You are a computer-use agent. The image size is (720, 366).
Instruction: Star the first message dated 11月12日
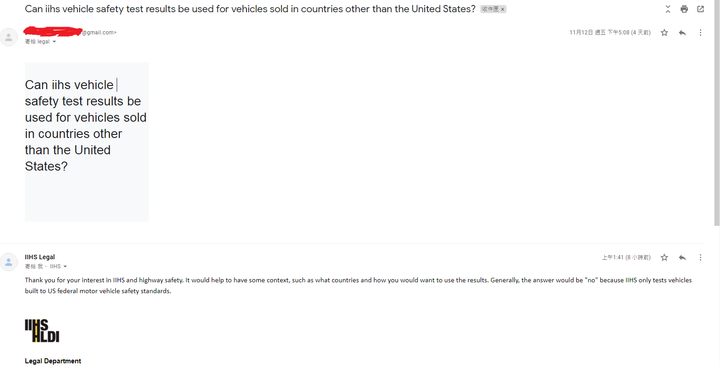pyautogui.click(x=664, y=33)
